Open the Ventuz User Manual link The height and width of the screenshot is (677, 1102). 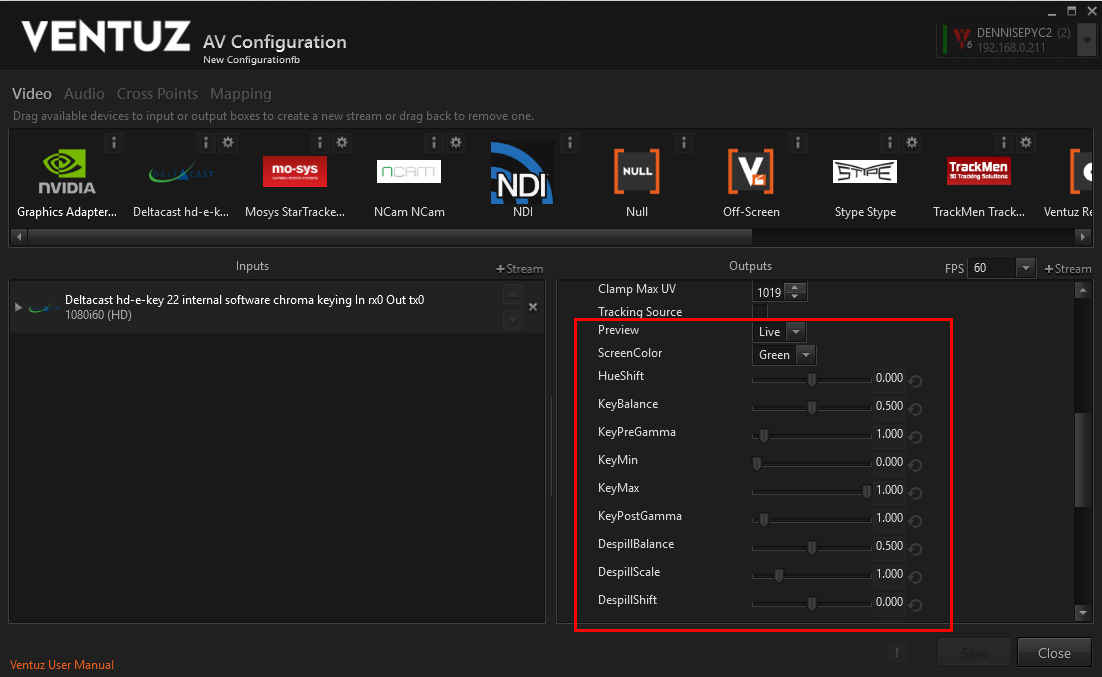(62, 665)
